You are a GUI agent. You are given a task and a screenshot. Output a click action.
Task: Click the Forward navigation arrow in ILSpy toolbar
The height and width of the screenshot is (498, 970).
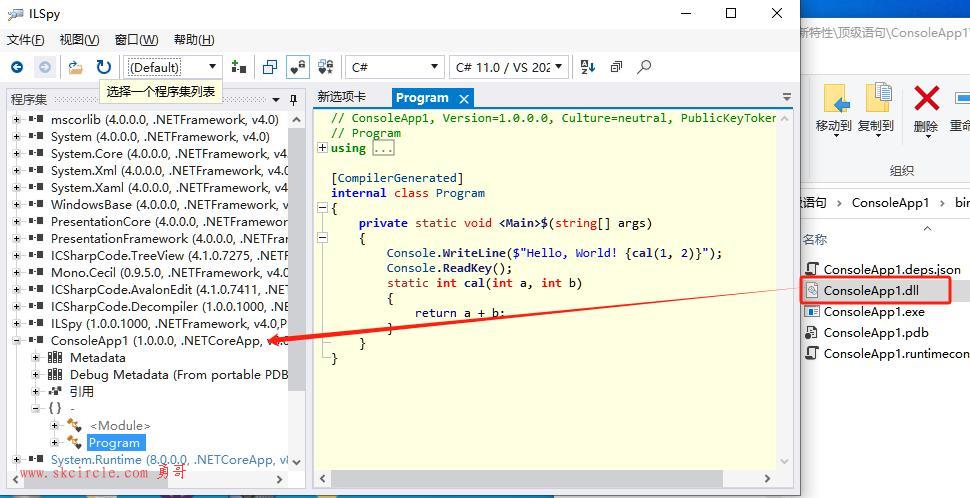45,67
